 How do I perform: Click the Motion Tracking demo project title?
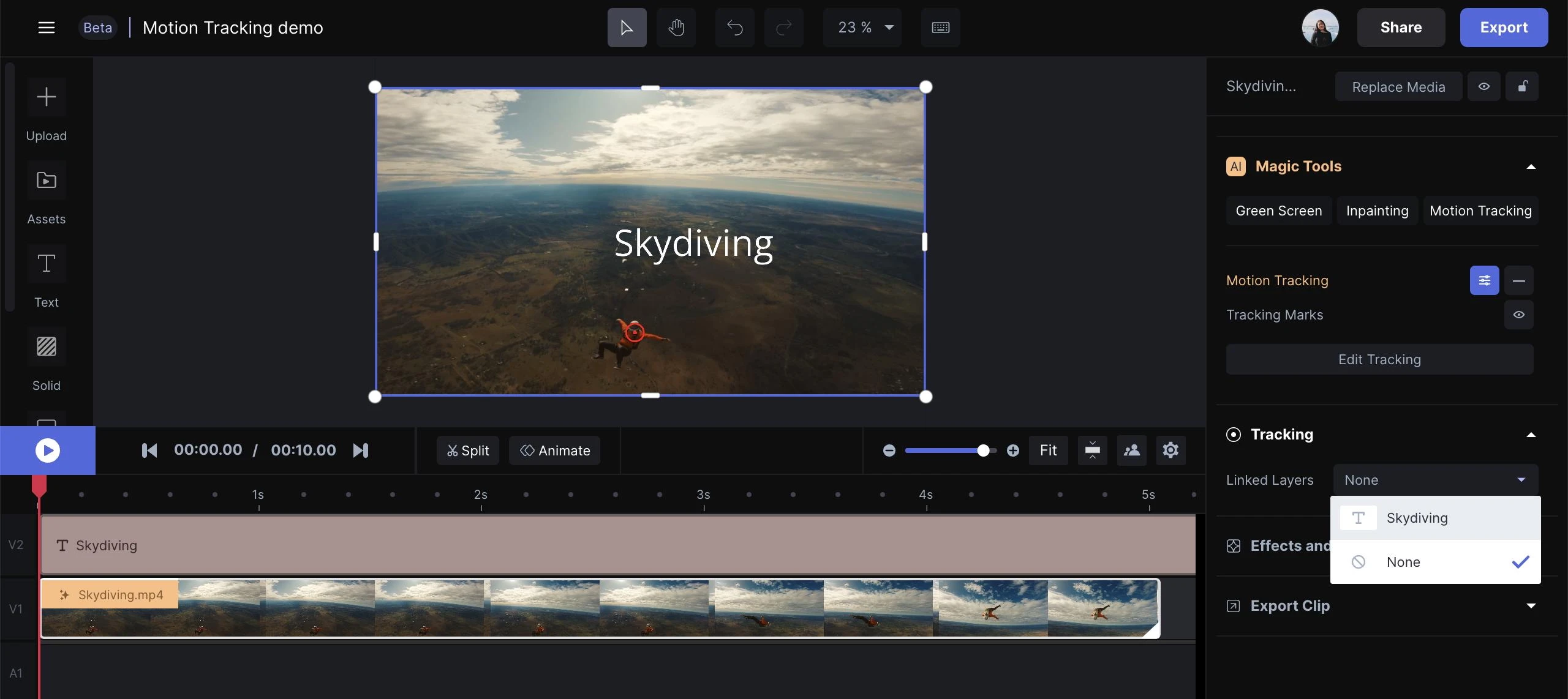233,28
